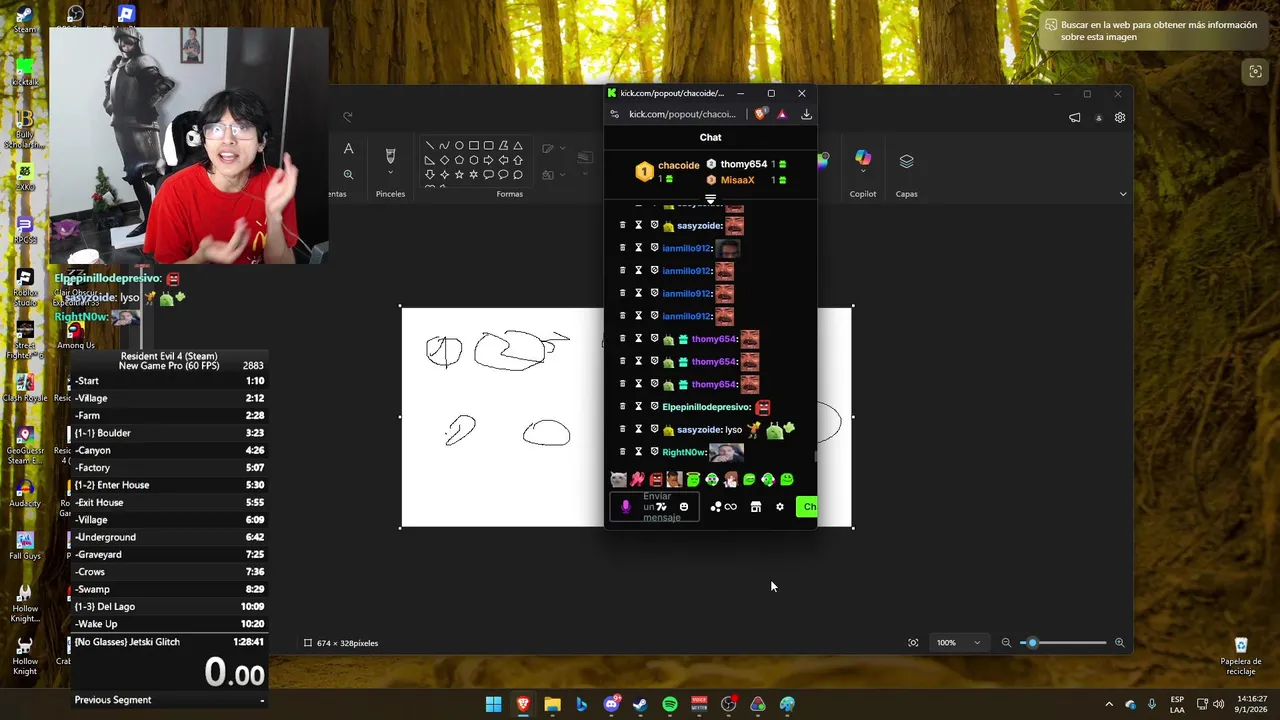Screen dimensions: 1280x720
Task: Click the -Swamp 8:29 split row
Action: 168,589
